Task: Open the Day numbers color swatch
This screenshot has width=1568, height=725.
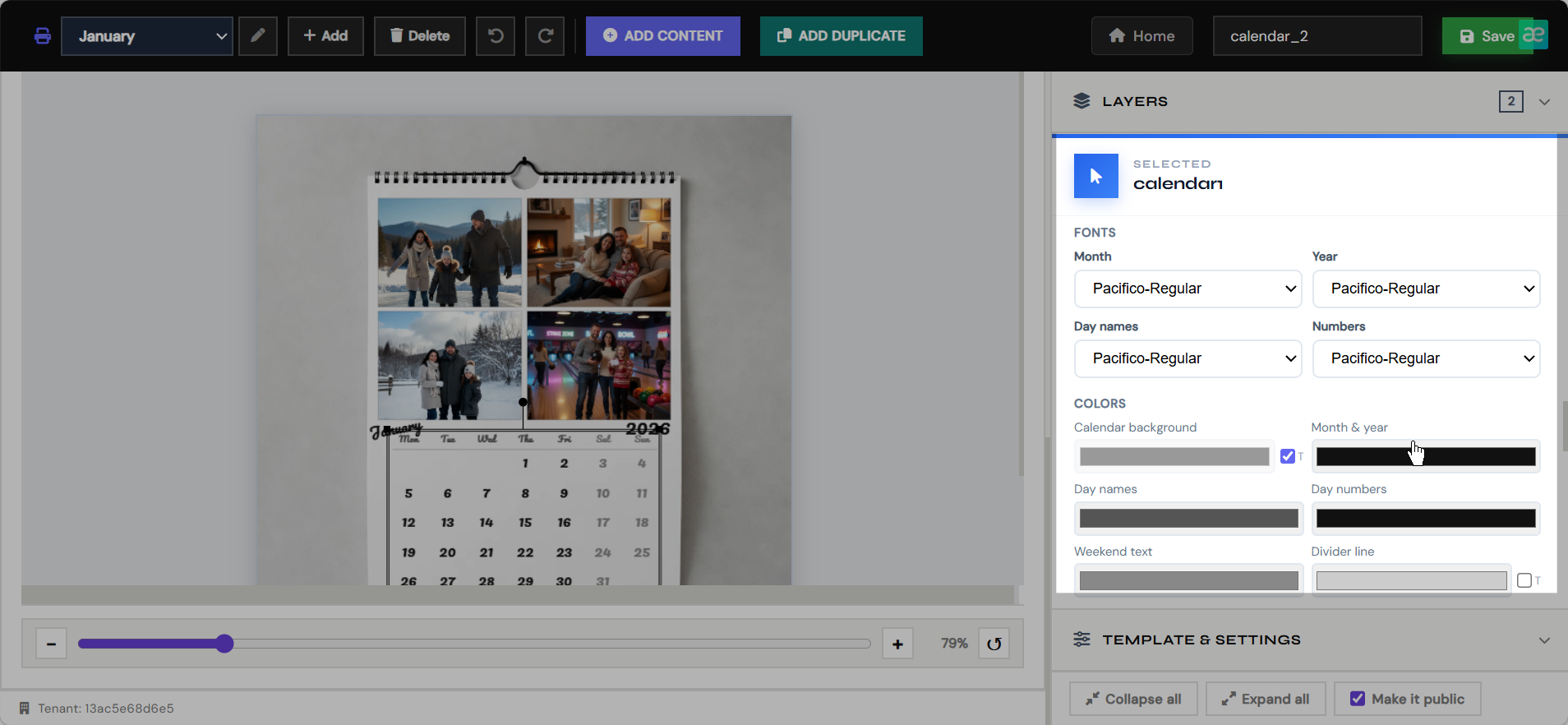Action: point(1426,519)
